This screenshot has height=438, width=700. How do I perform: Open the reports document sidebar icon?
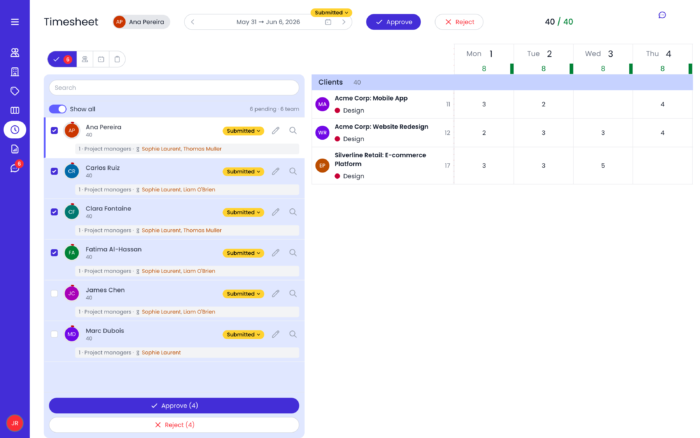(x=15, y=149)
